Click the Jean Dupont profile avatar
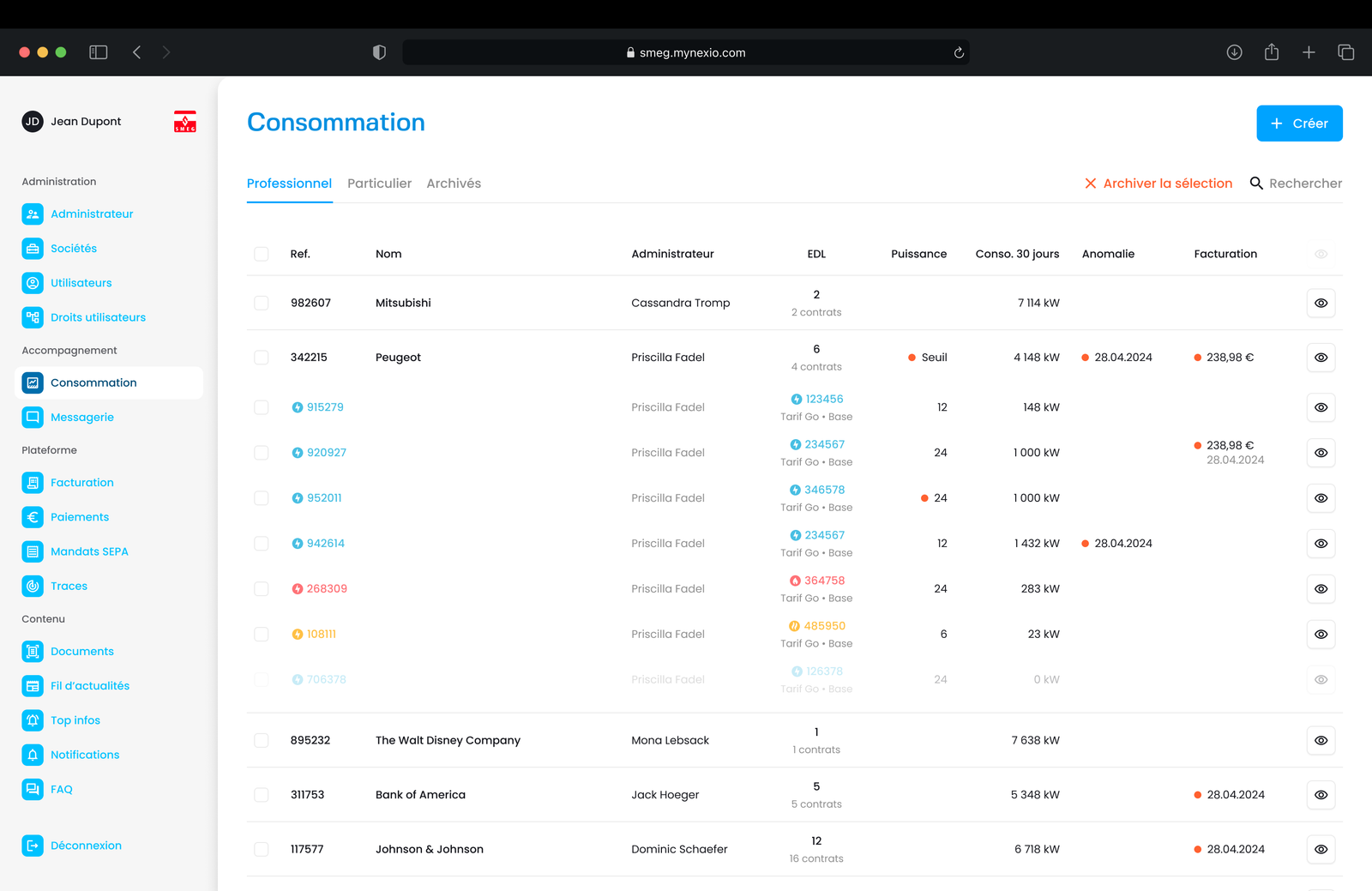Image resolution: width=1372 pixels, height=891 pixels. [x=33, y=122]
